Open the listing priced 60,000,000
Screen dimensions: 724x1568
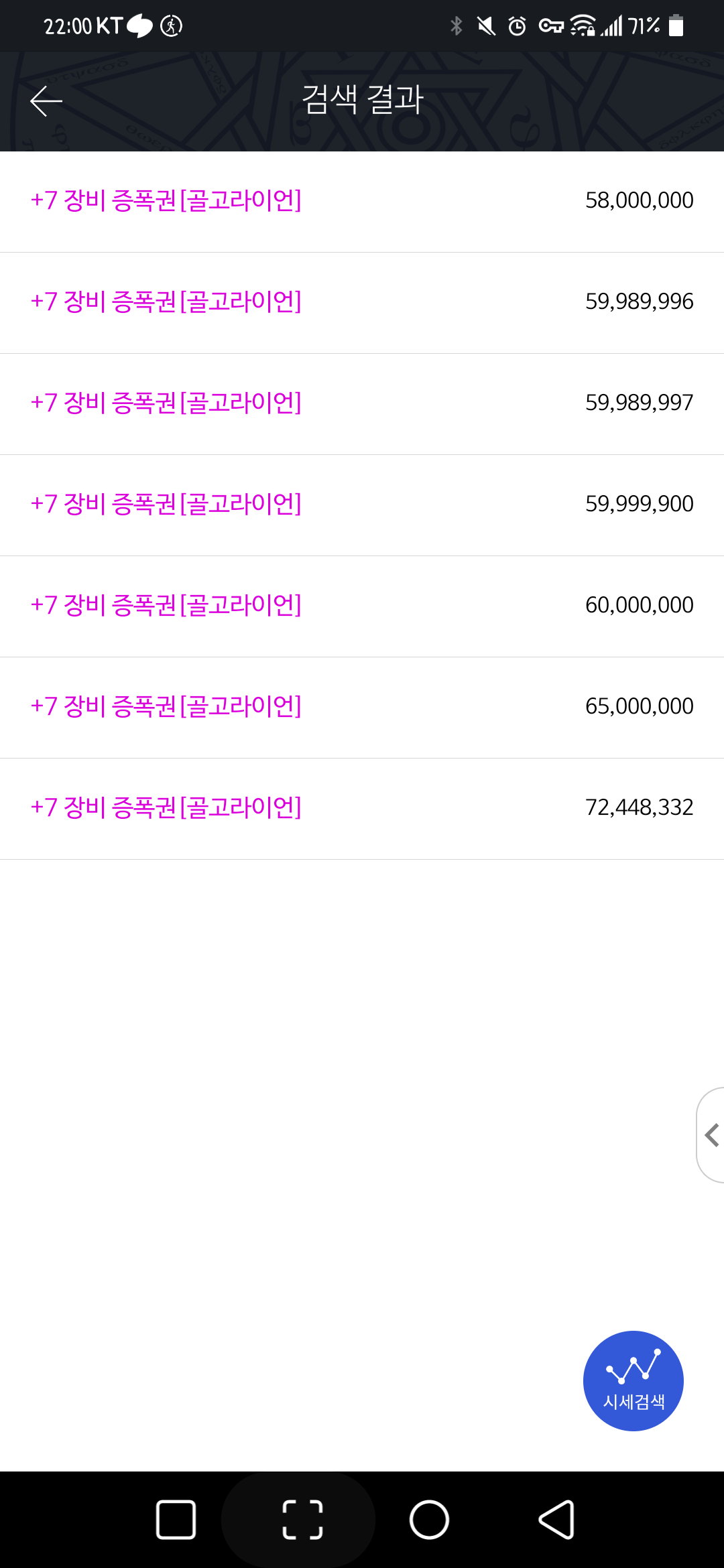[362, 606]
